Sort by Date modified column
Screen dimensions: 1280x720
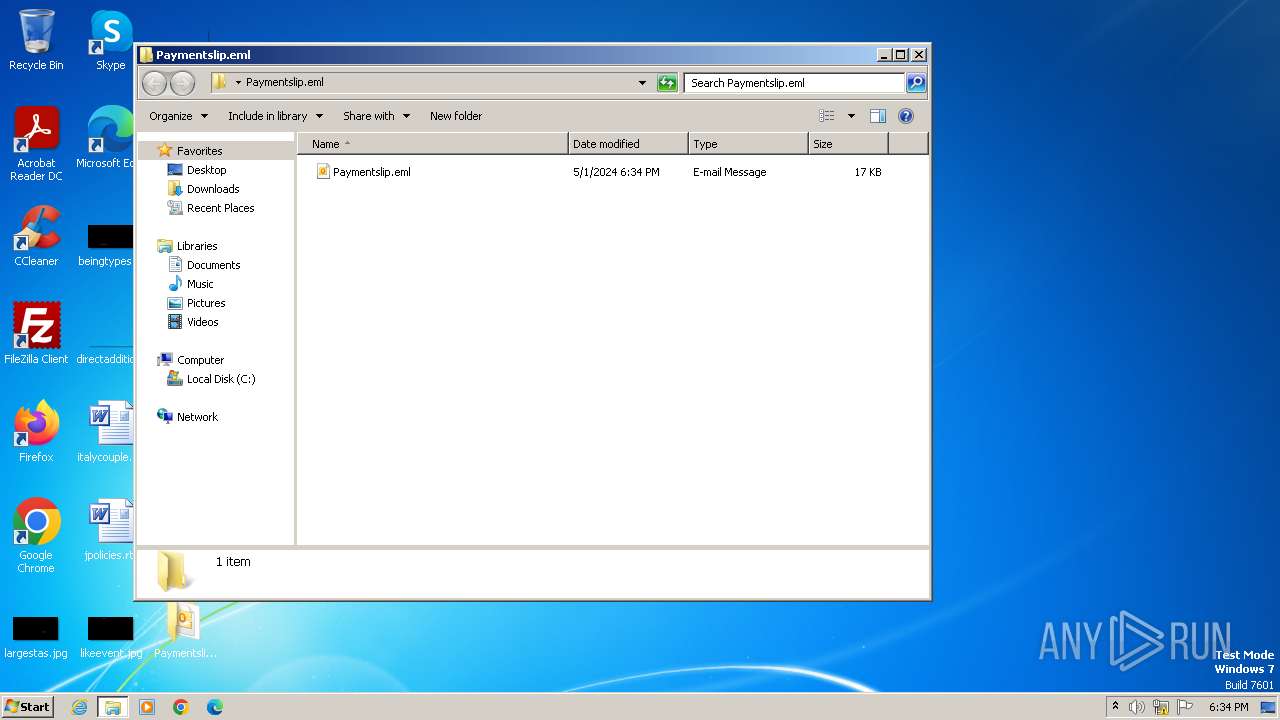(x=628, y=144)
